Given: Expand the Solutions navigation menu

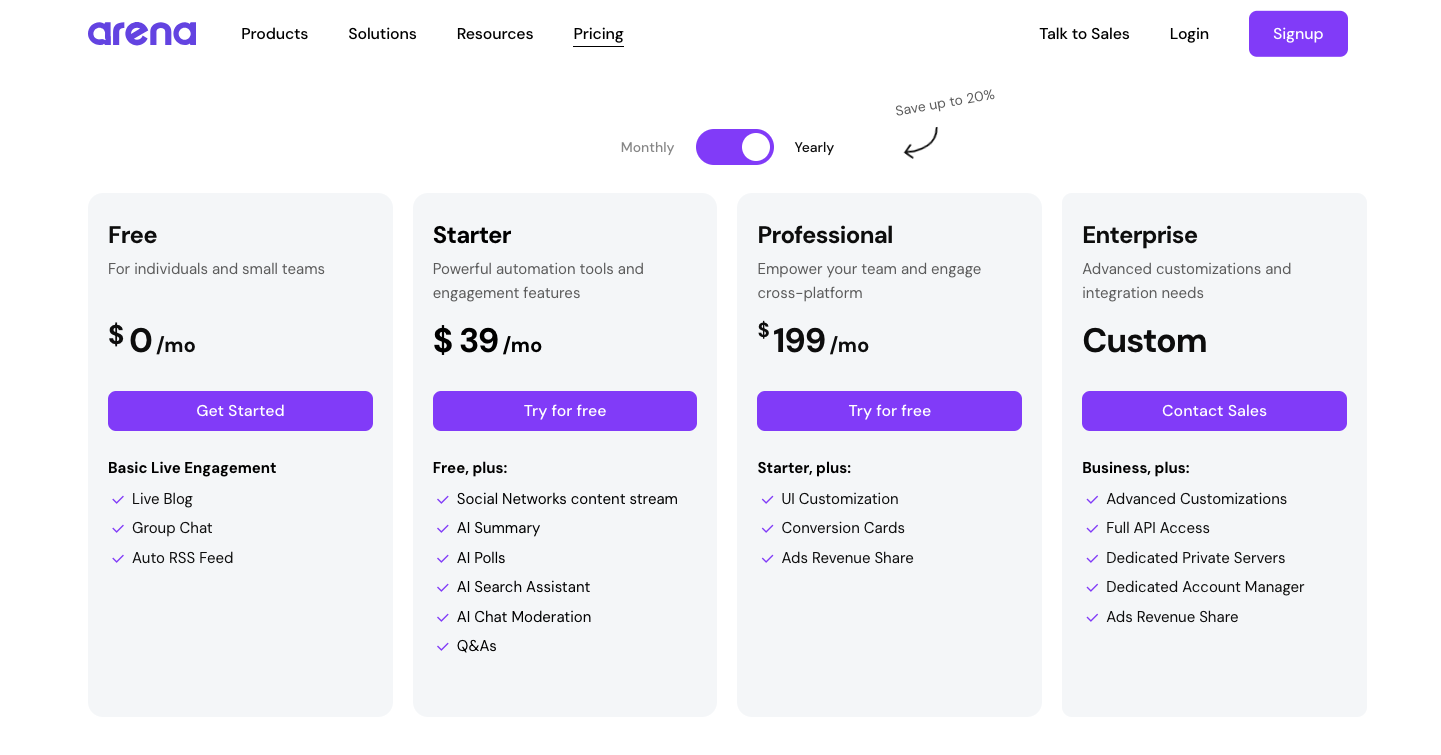Looking at the screenshot, I should click(382, 34).
